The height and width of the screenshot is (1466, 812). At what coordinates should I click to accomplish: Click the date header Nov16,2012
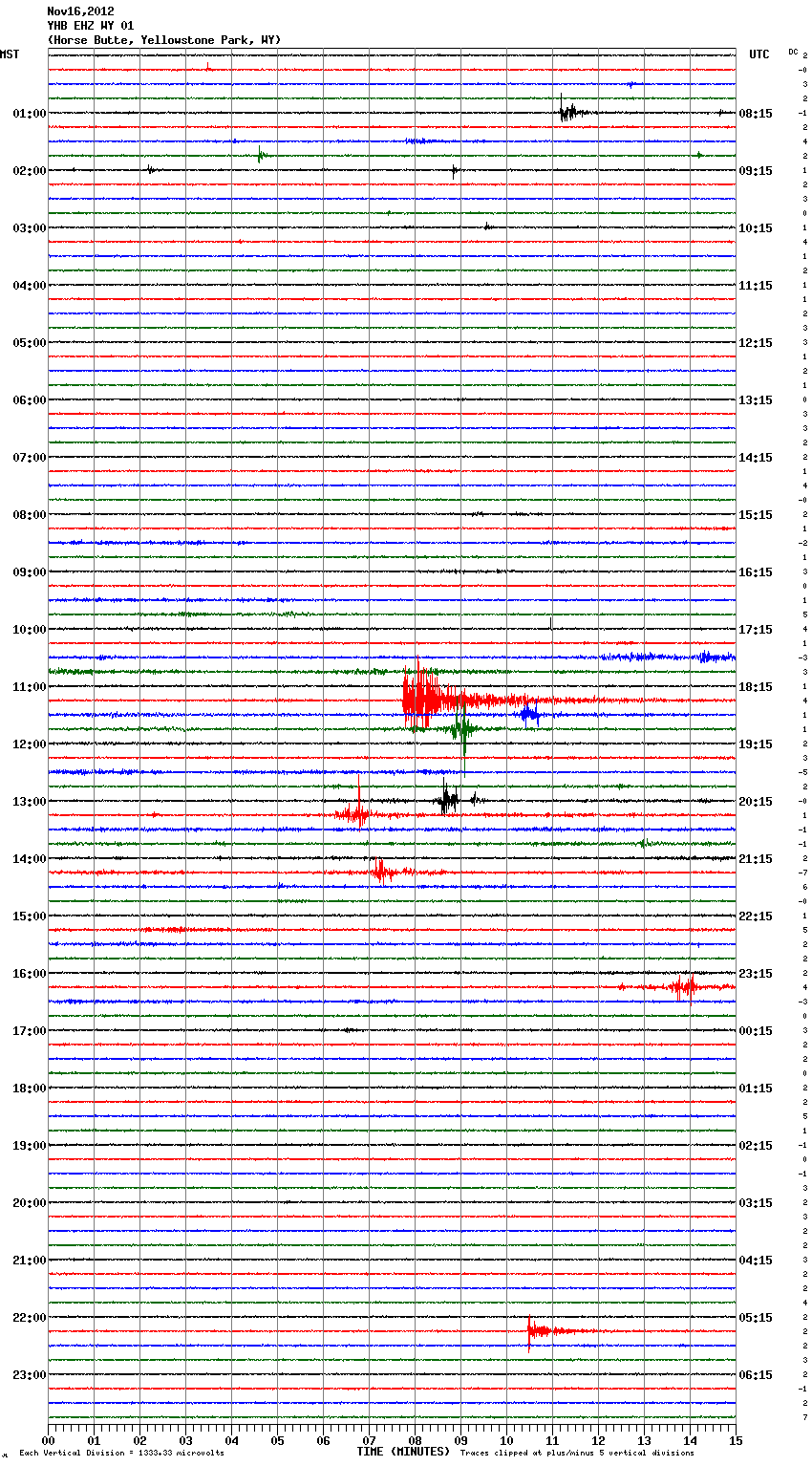click(x=80, y=11)
